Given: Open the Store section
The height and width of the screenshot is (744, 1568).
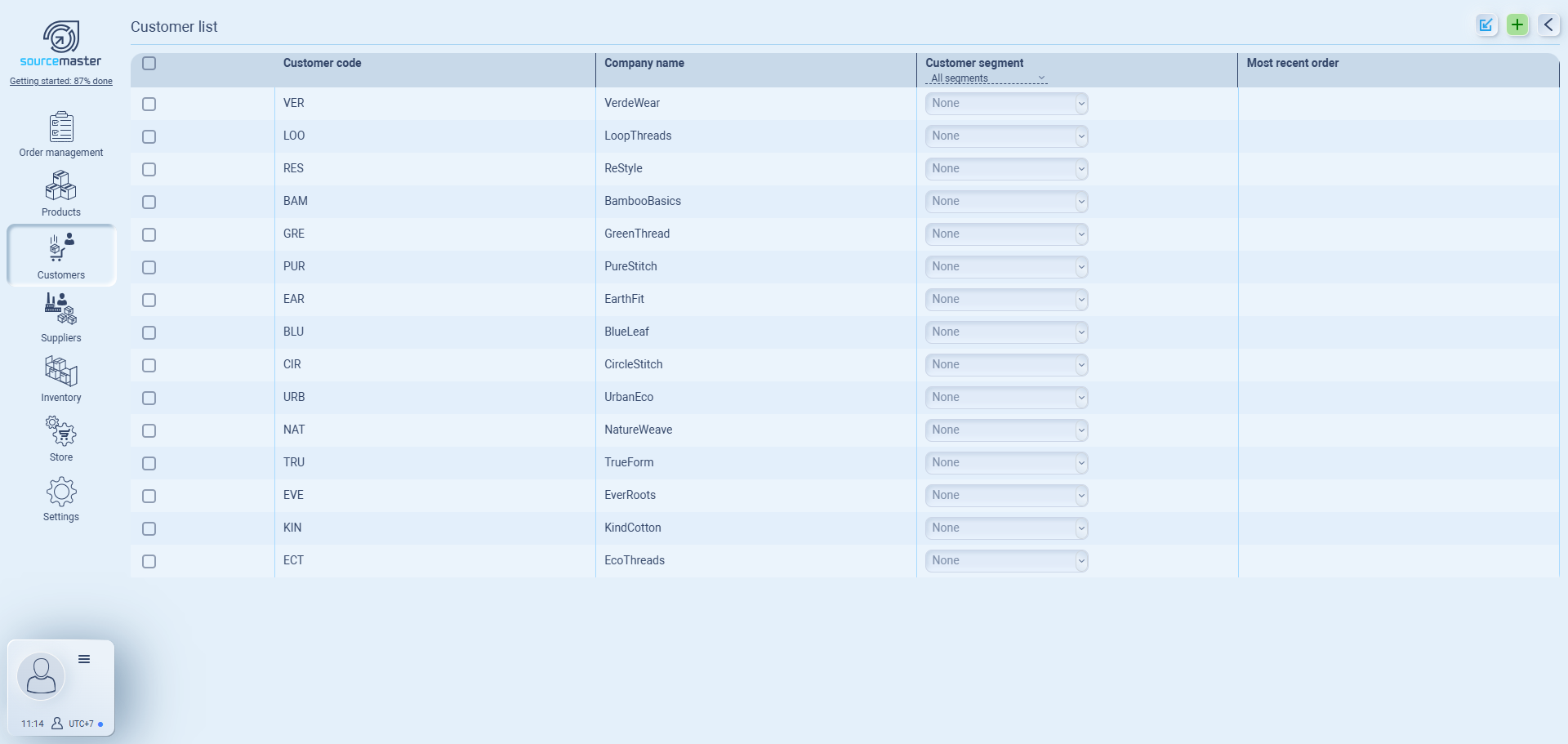Looking at the screenshot, I should pyautogui.click(x=61, y=439).
